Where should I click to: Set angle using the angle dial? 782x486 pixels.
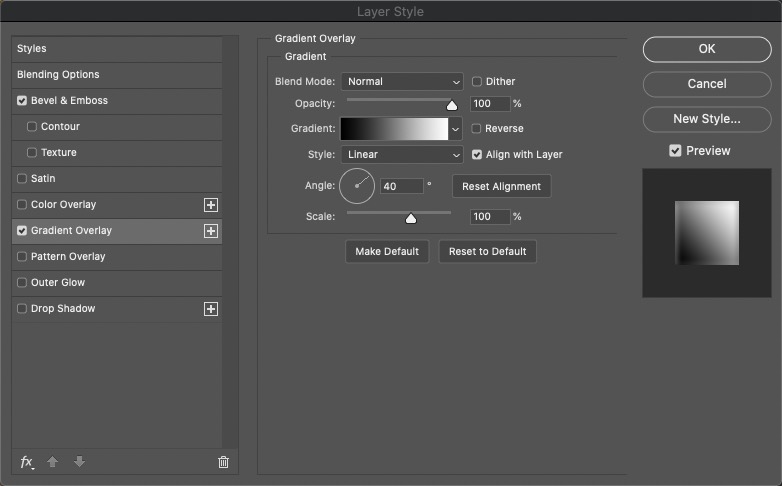357,186
